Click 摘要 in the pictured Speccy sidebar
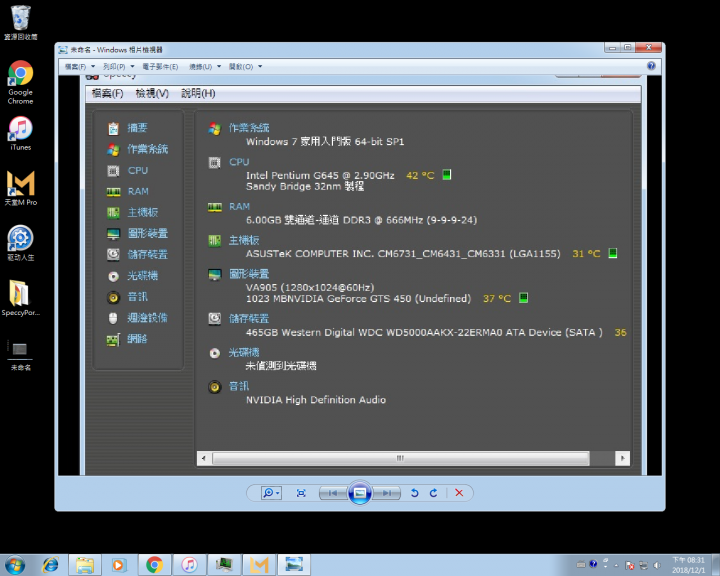 (137, 128)
